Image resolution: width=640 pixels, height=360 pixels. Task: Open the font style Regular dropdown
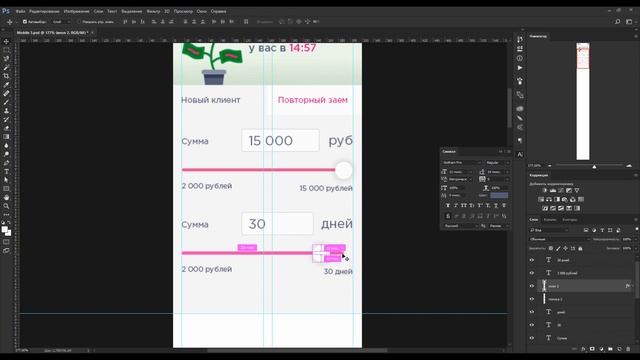coord(497,162)
